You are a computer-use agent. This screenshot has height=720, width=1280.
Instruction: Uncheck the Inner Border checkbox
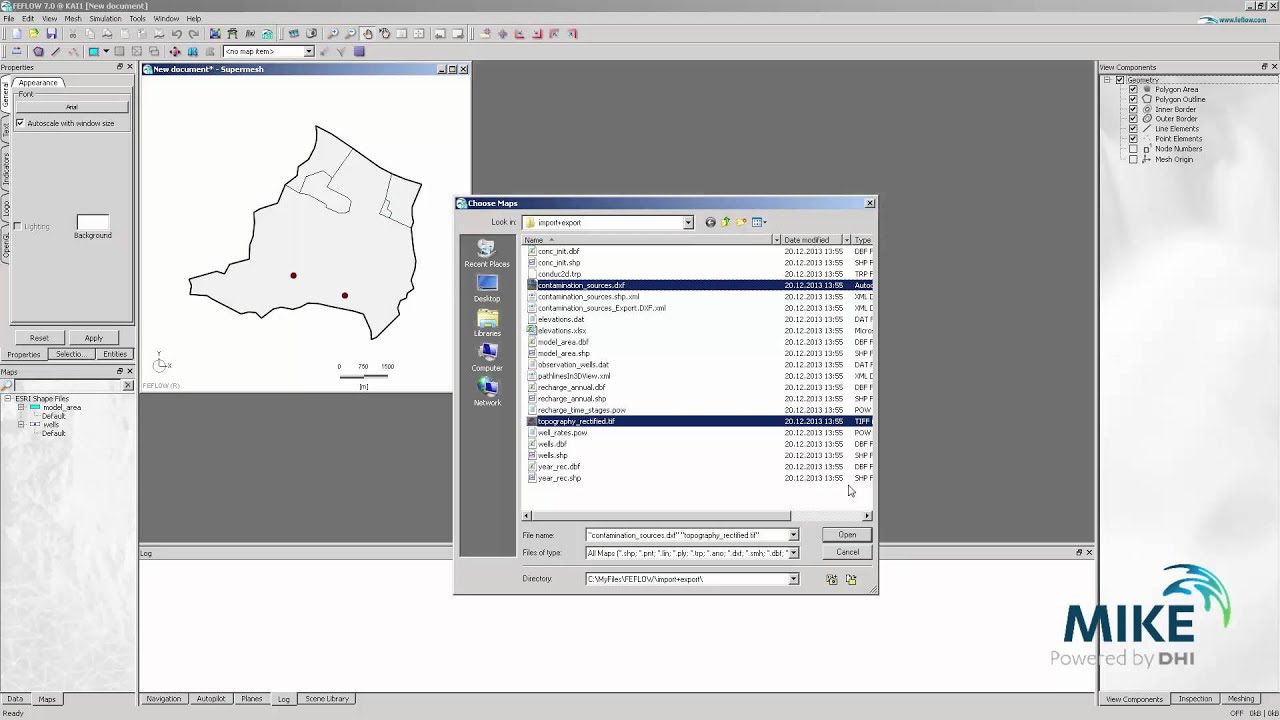point(1133,109)
